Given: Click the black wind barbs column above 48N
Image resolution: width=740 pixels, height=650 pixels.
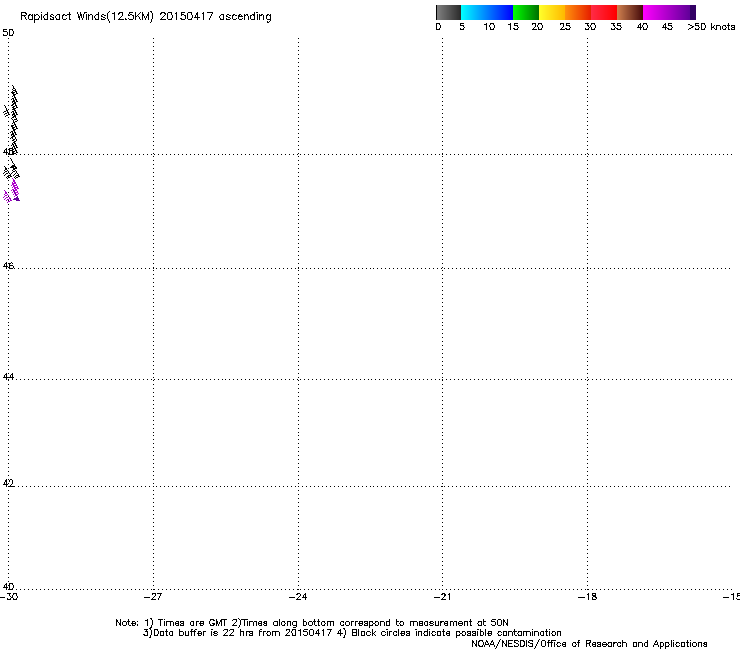Looking at the screenshot, I should [14, 120].
